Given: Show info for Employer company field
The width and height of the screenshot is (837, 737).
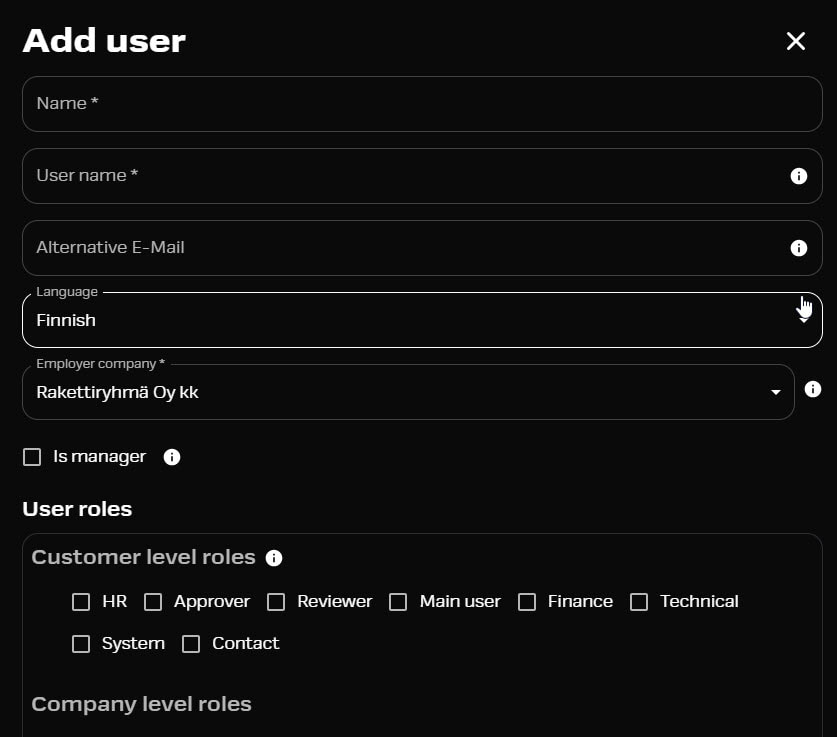Looking at the screenshot, I should (x=812, y=389).
